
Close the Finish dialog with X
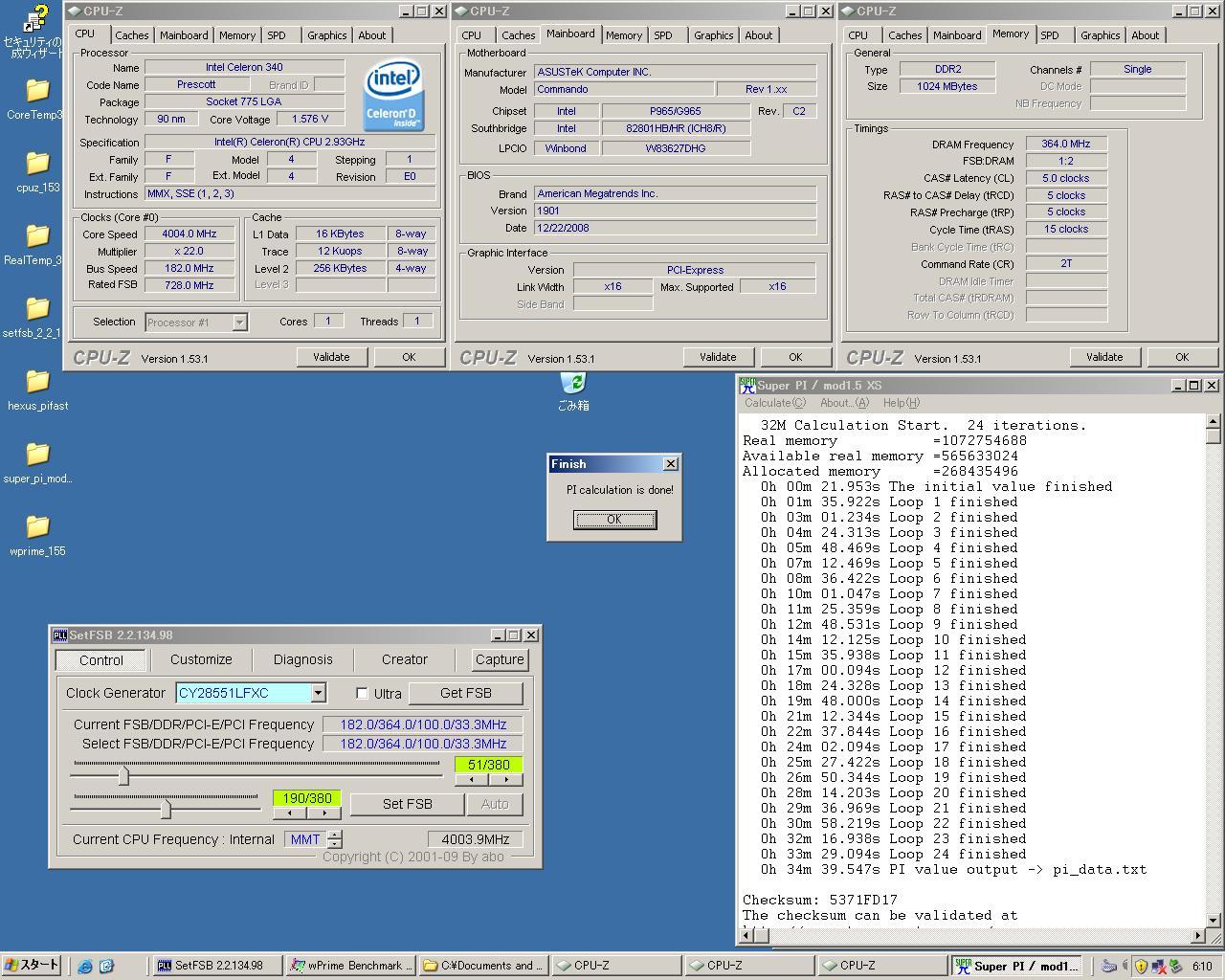click(x=670, y=463)
